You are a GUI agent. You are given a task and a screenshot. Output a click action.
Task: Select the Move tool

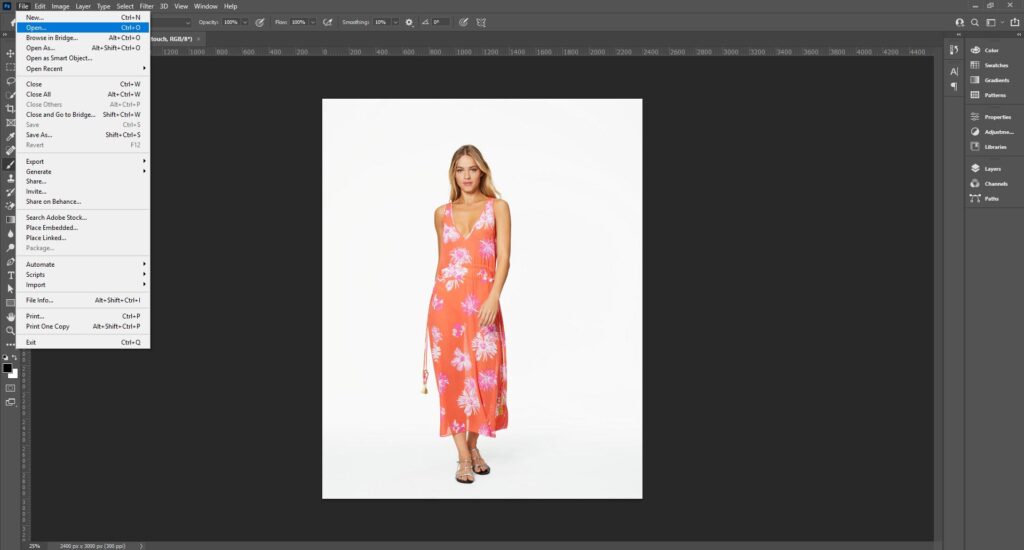(10, 53)
